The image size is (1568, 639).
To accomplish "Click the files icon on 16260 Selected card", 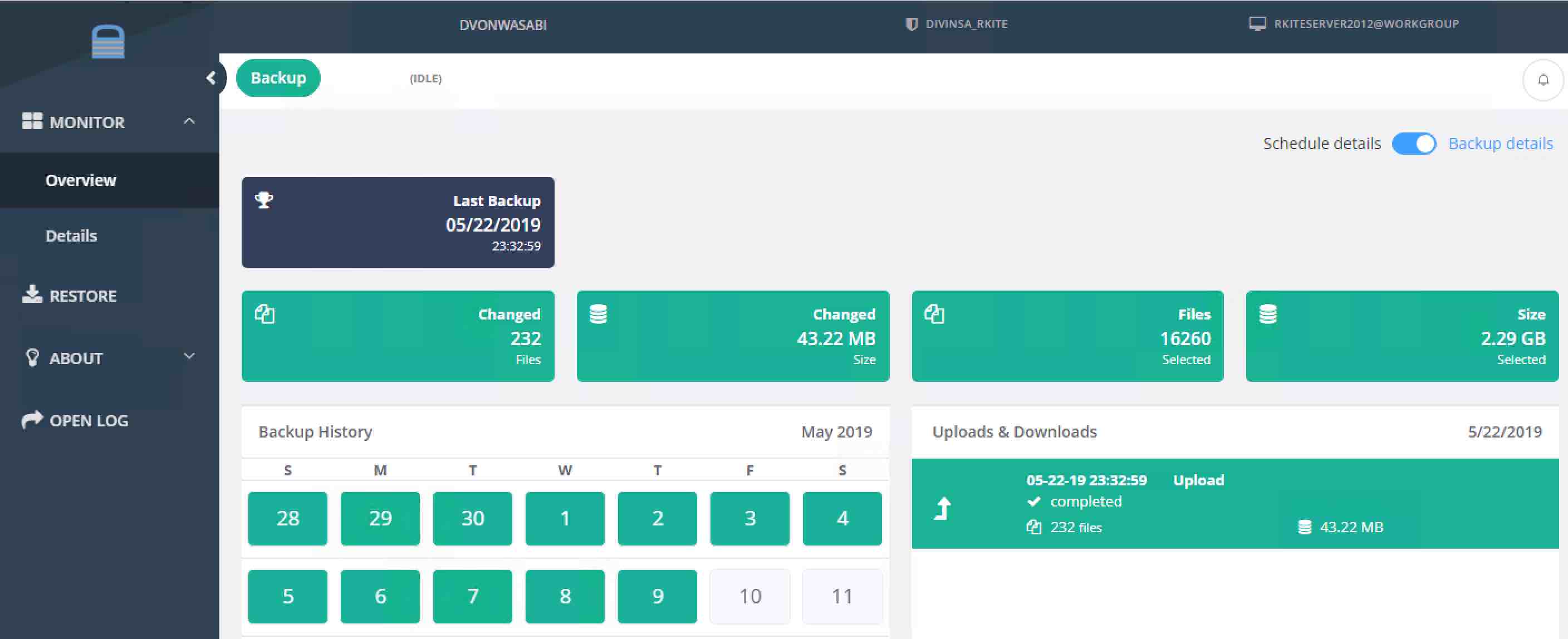I will point(934,314).
